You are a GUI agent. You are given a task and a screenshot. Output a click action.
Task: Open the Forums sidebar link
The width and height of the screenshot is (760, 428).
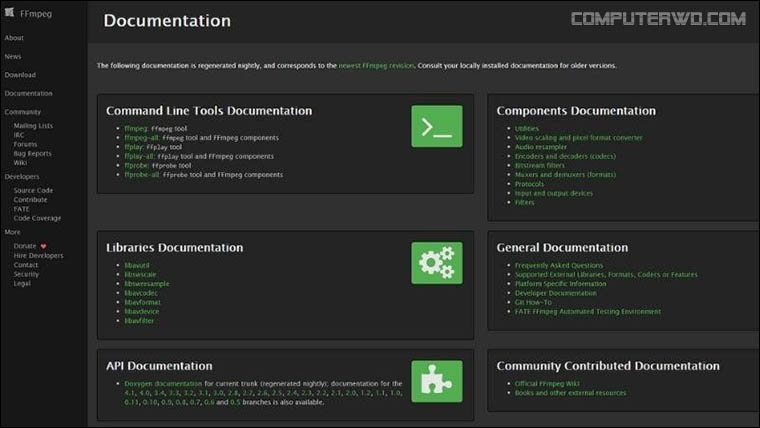coord(25,144)
